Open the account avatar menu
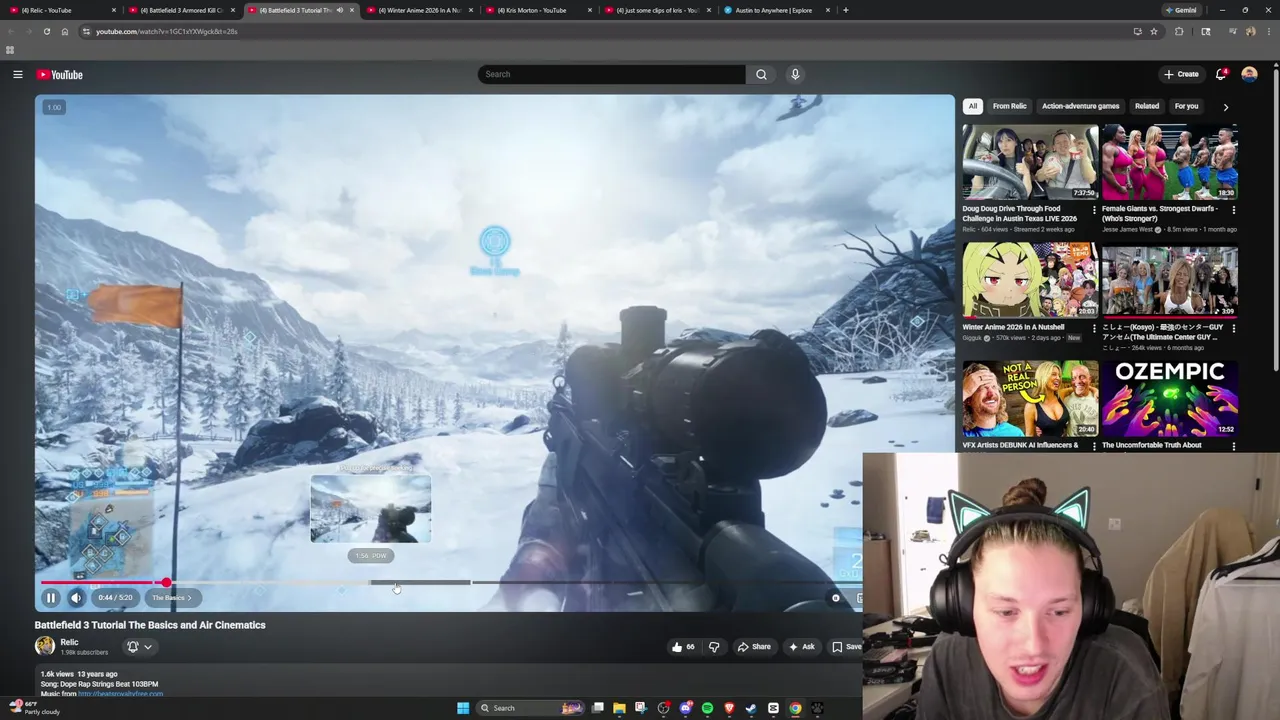The height and width of the screenshot is (720, 1280). coord(1249,74)
